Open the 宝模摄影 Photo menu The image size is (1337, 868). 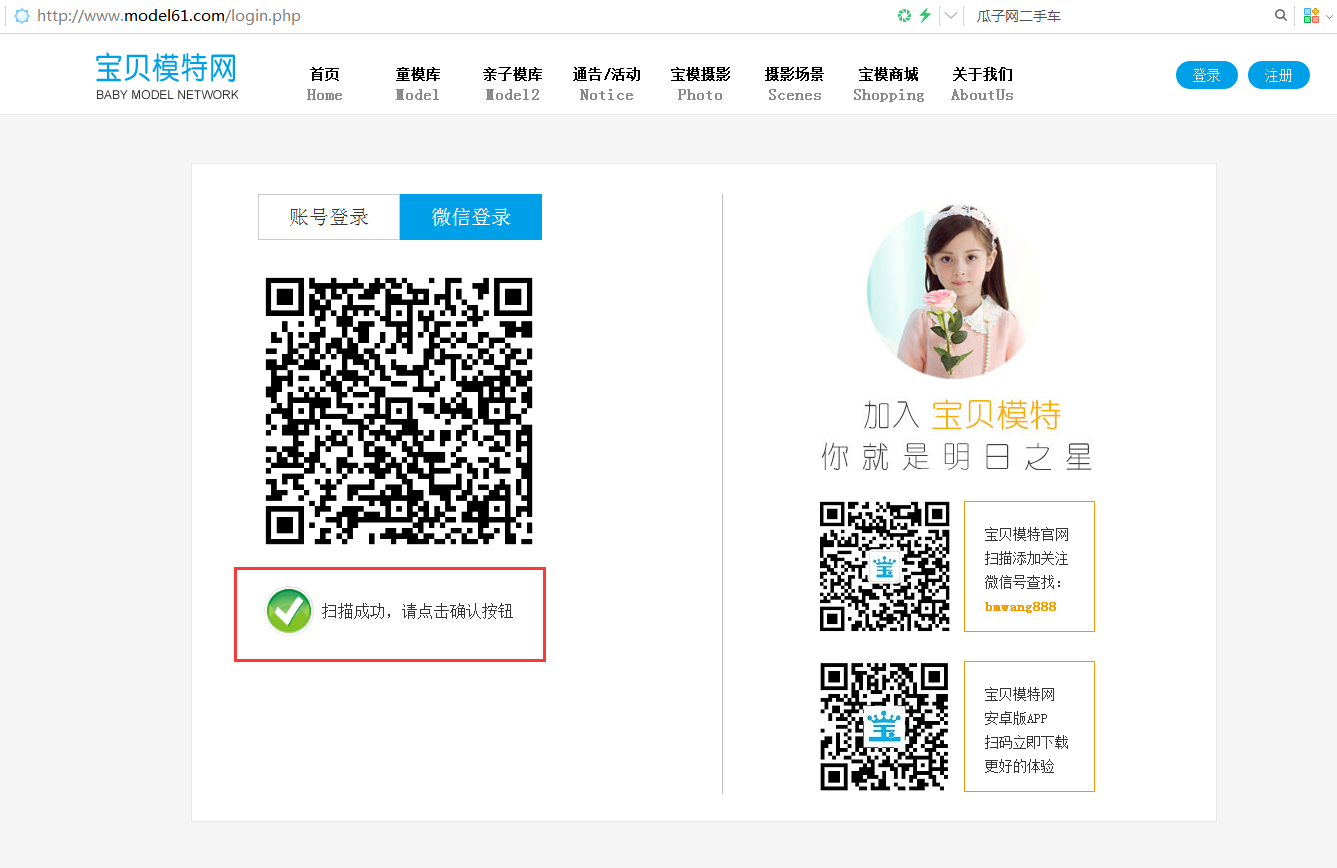click(700, 84)
